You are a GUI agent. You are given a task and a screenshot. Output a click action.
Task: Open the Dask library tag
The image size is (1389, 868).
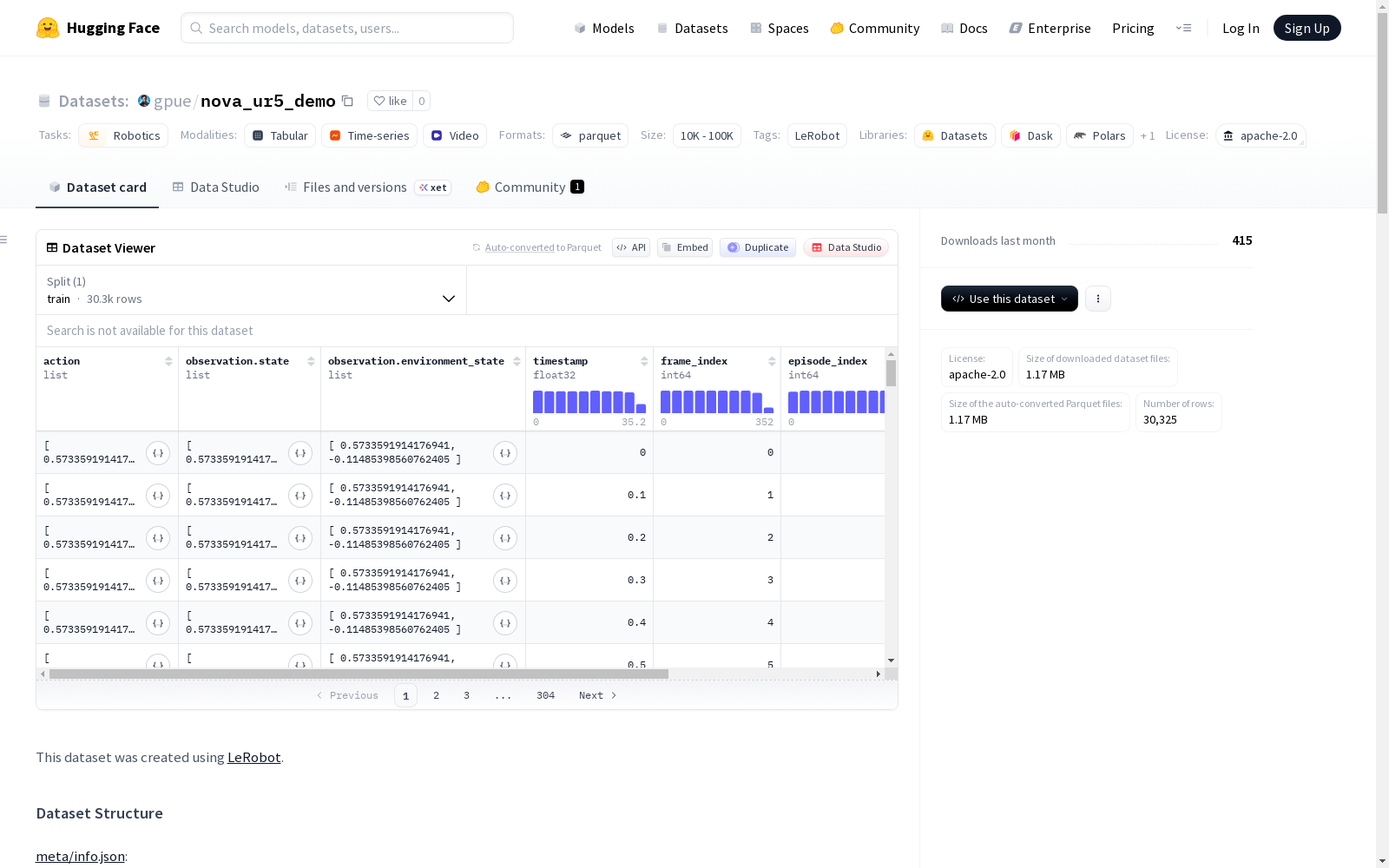pos(1030,135)
